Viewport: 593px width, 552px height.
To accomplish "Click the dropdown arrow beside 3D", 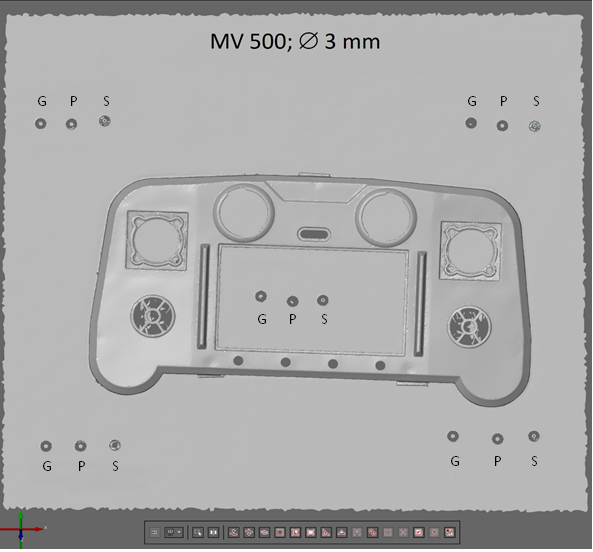I will tap(179, 532).
